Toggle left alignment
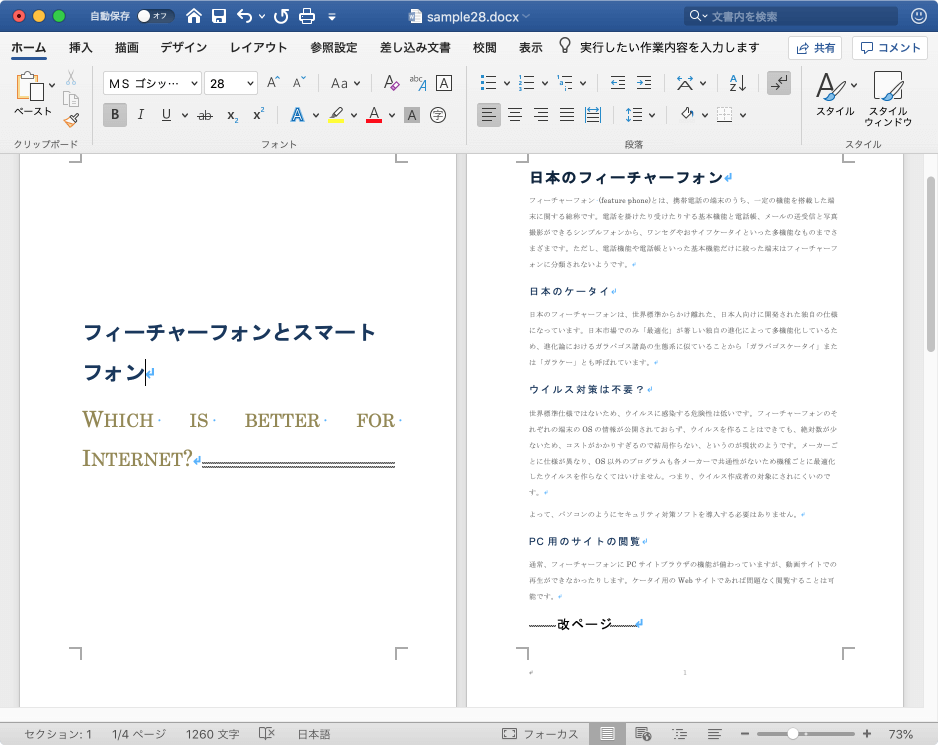Viewport: 938px width, 745px height. pos(489,115)
